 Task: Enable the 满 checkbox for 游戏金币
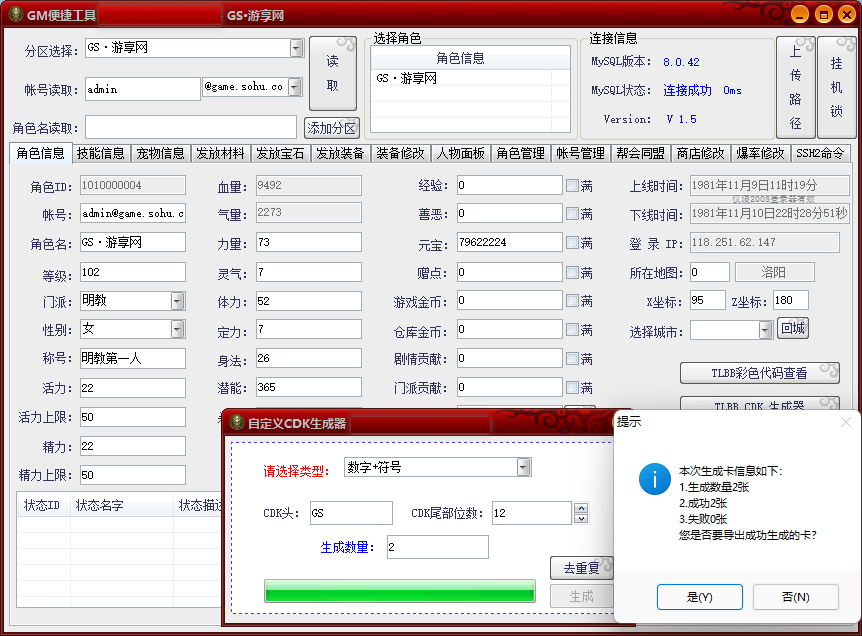572,301
